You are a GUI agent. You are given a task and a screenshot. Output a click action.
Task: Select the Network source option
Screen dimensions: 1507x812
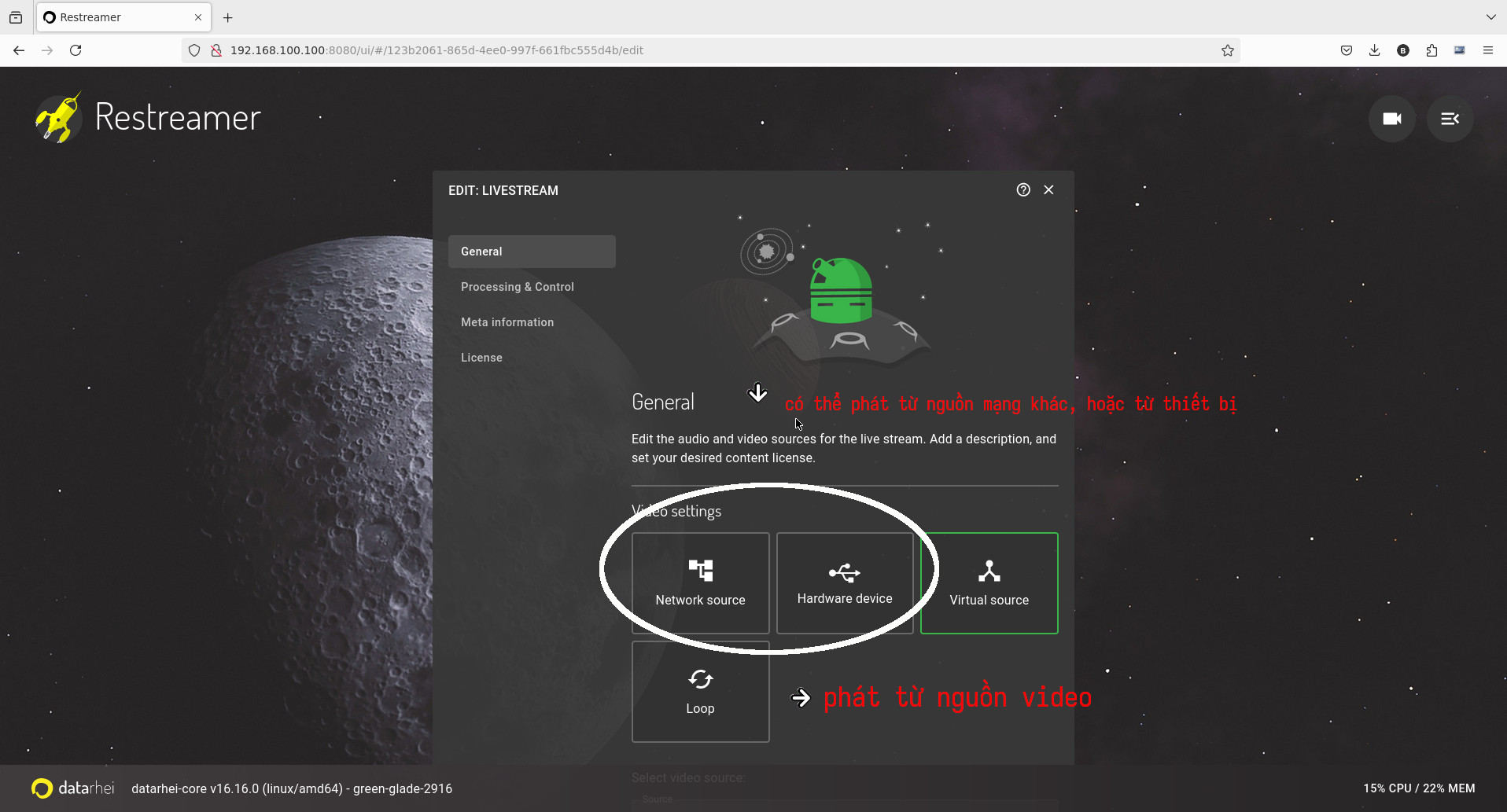[x=700, y=583]
